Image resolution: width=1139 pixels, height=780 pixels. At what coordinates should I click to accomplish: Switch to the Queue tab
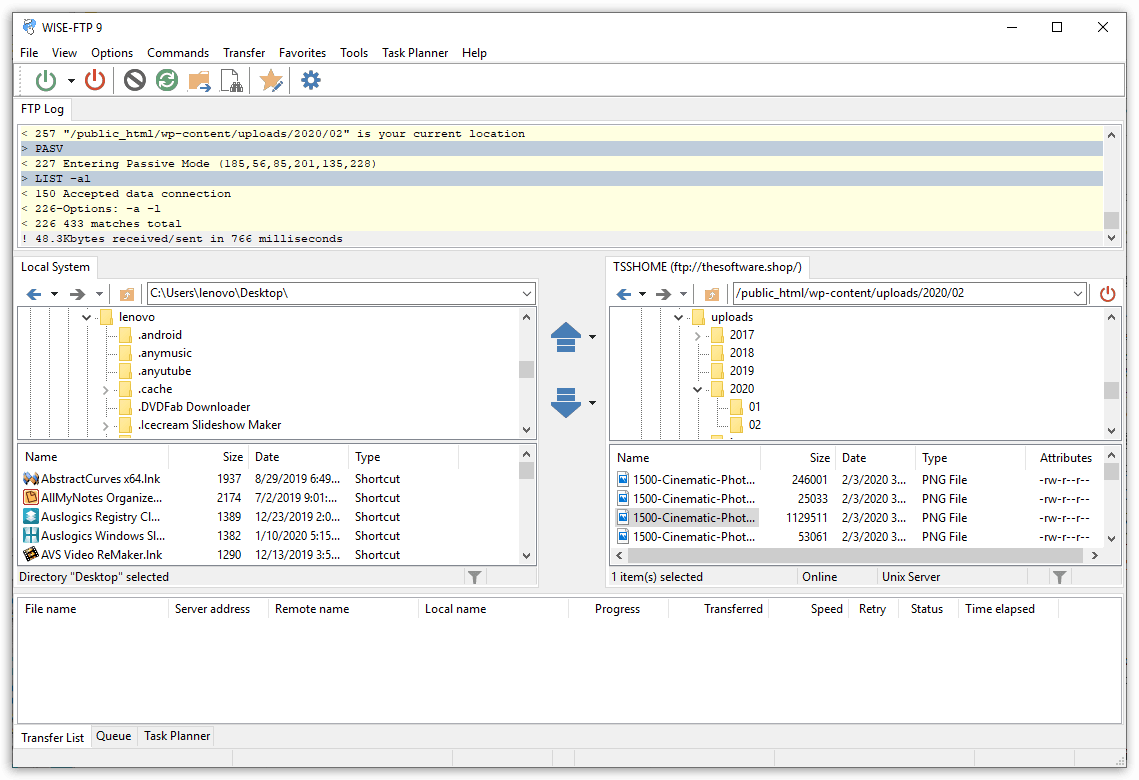pos(113,736)
